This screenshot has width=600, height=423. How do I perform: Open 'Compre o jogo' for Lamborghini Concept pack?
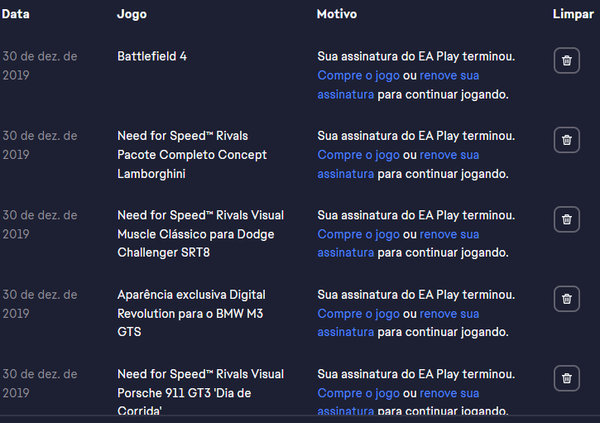click(x=358, y=155)
